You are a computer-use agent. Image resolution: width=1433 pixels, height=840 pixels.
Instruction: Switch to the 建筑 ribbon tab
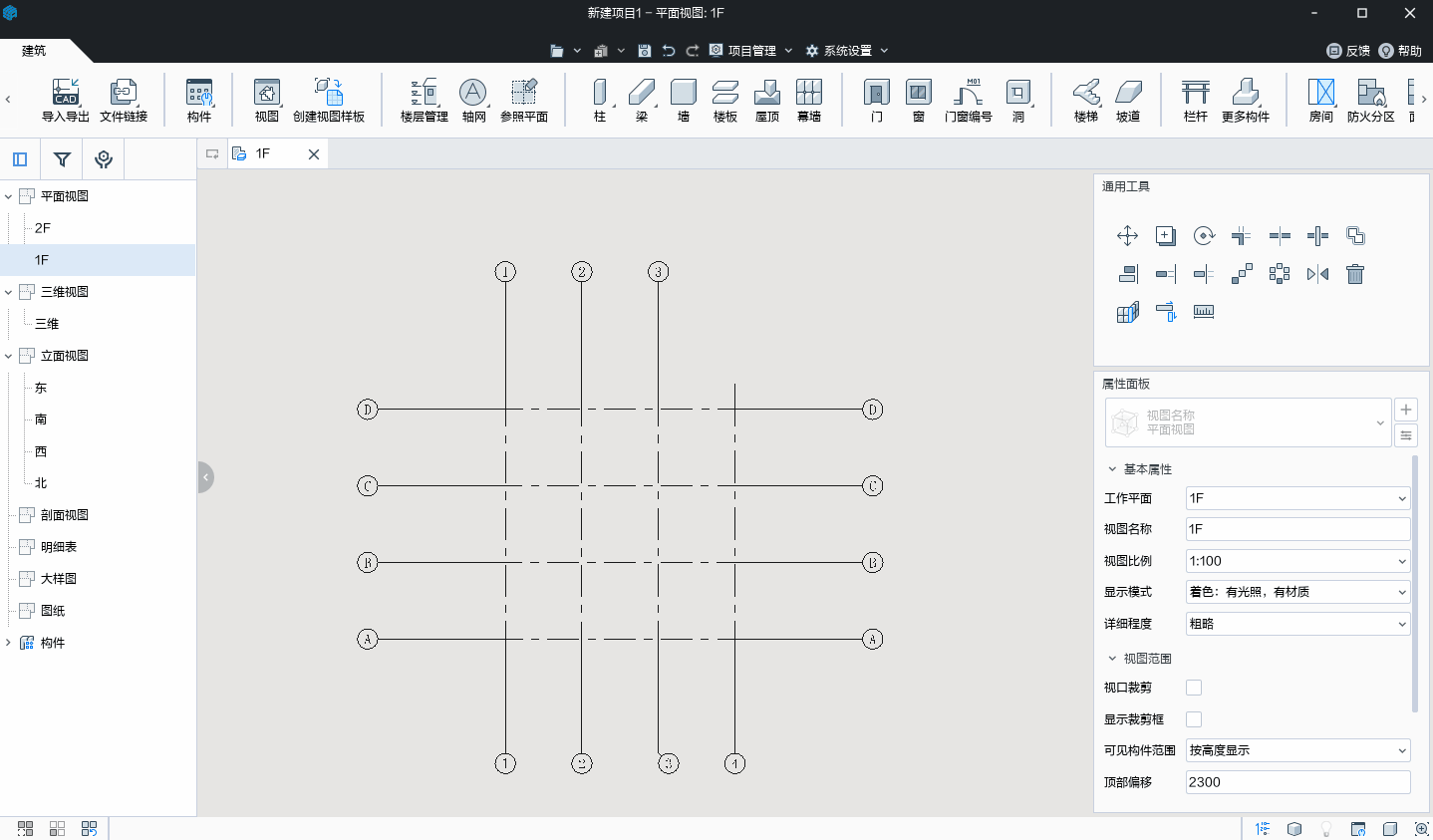pyautogui.click(x=34, y=51)
